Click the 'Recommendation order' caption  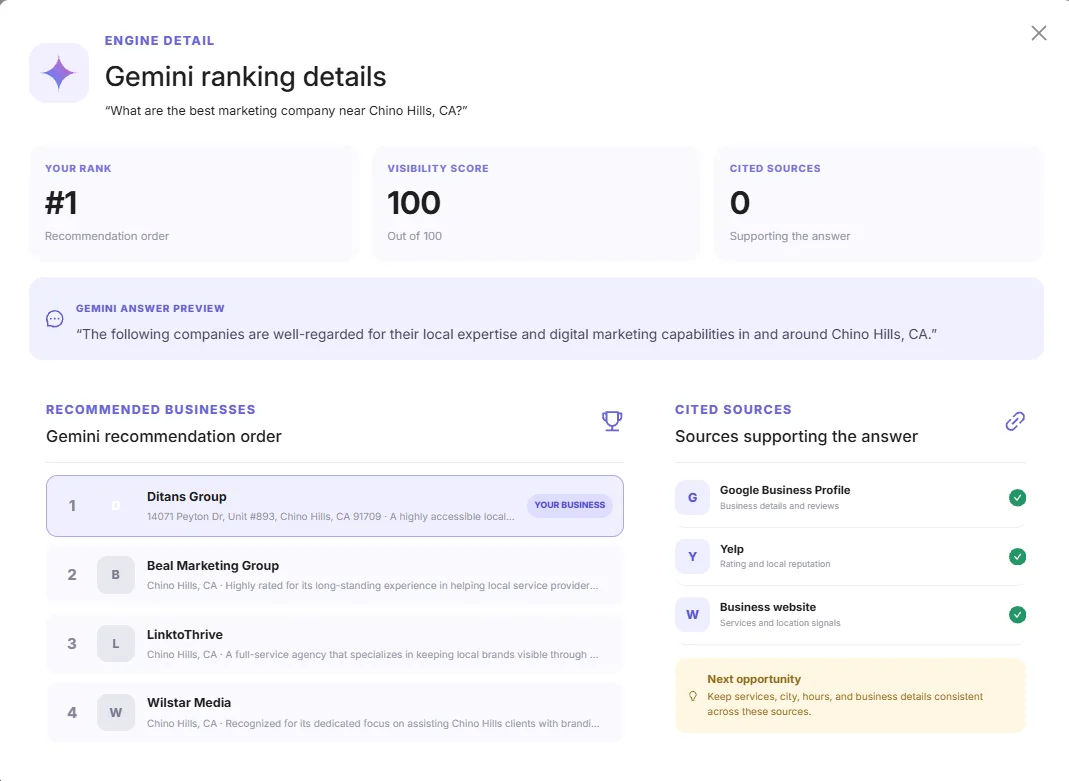[x=107, y=236]
